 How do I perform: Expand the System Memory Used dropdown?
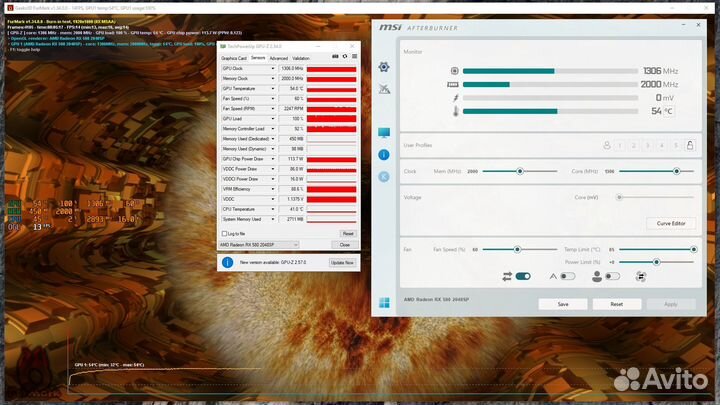(273, 219)
